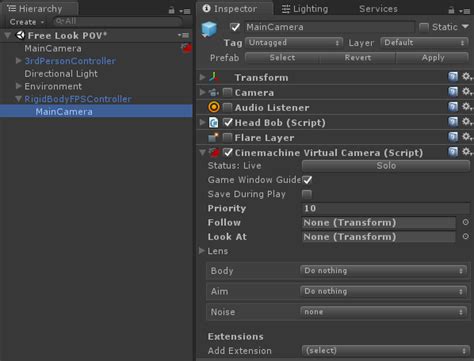Open Cinemachine Virtual Camera gear menu
Viewport: 474px width, 361px height.
point(467,152)
